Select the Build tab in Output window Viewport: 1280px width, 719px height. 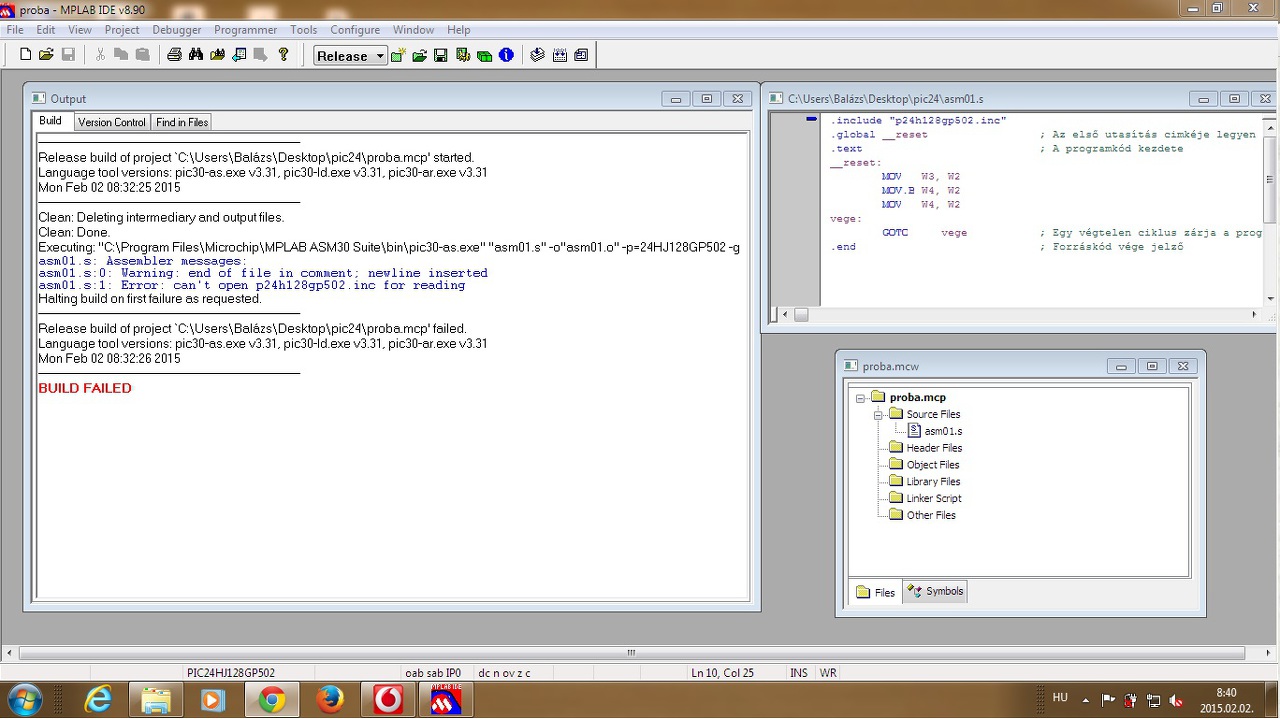tap(50, 121)
